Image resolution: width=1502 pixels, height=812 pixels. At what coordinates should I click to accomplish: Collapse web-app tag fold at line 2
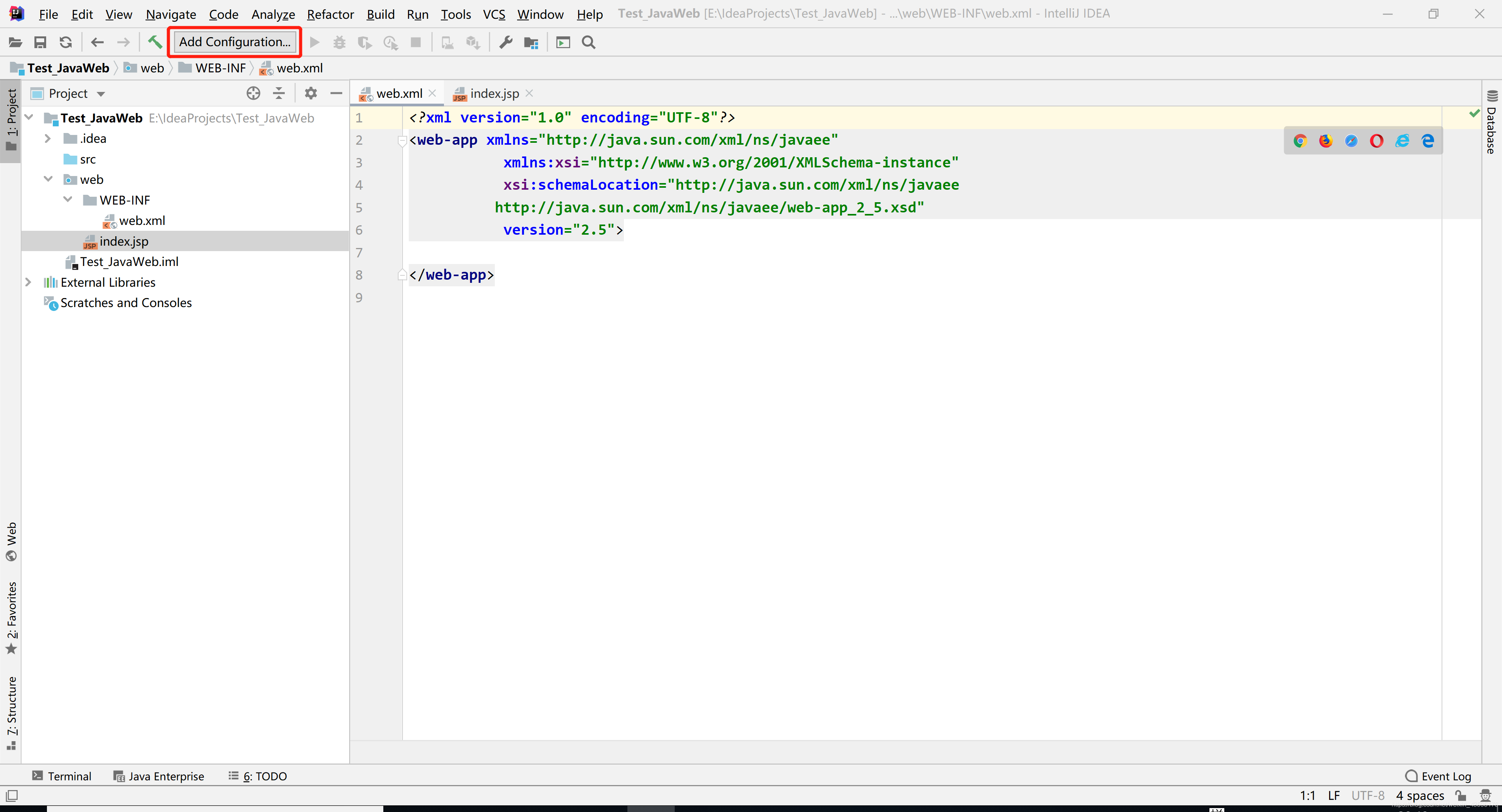(x=402, y=140)
